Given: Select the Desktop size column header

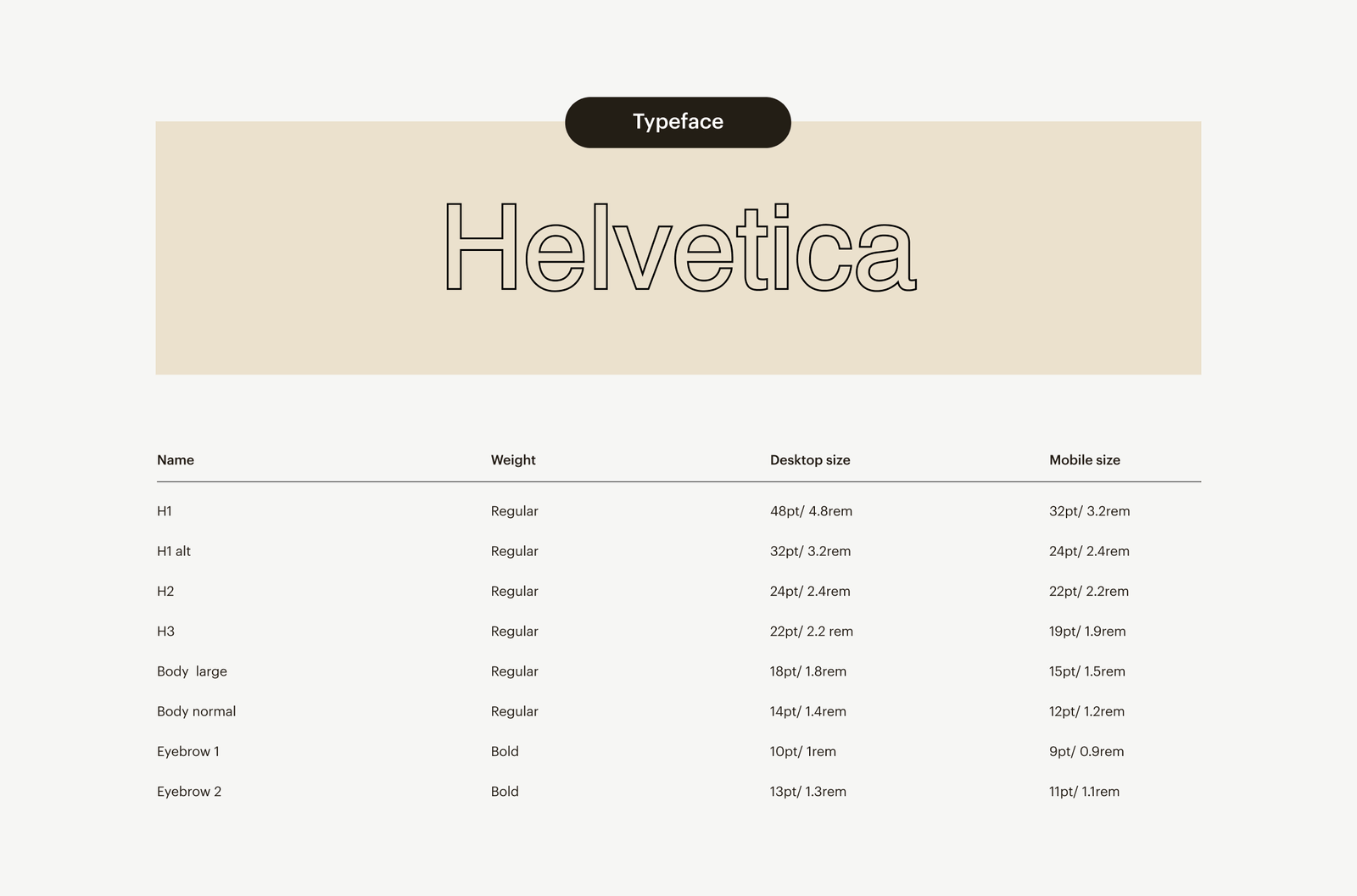Looking at the screenshot, I should (x=810, y=460).
